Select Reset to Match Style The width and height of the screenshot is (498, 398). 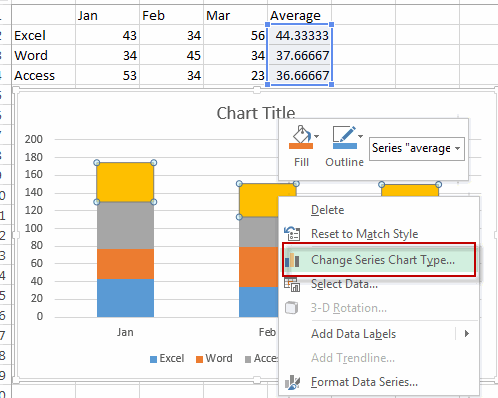pyautogui.click(x=364, y=234)
